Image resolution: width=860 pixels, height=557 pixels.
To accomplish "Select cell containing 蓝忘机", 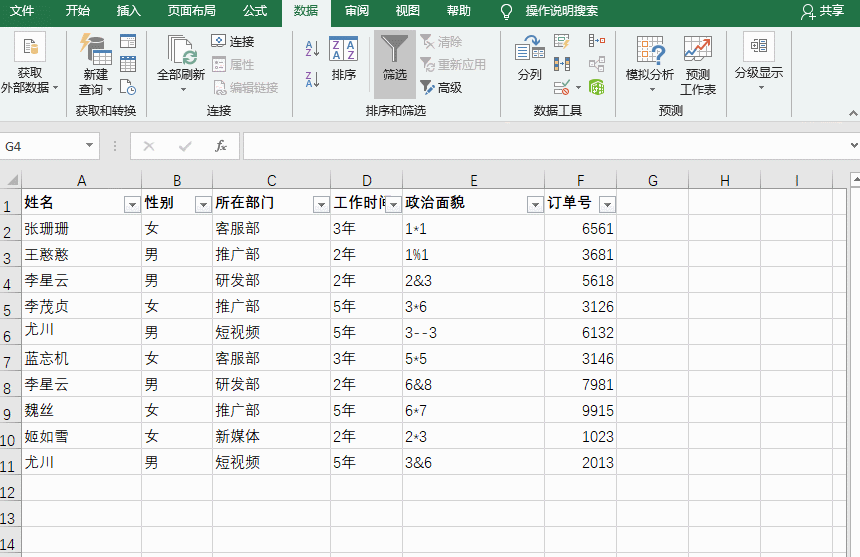I will pos(81,359).
